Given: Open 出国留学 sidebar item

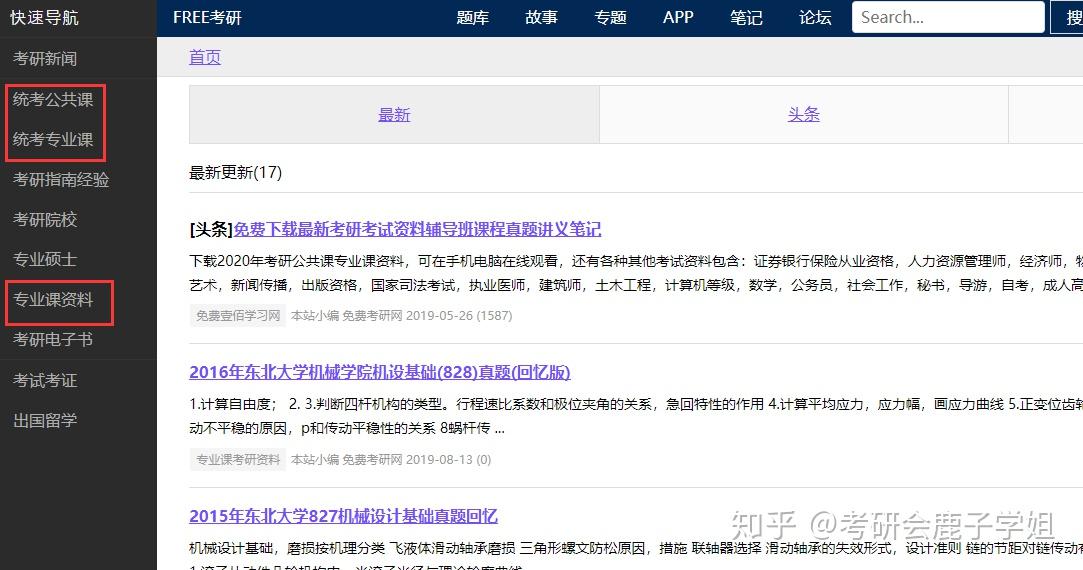Looking at the screenshot, I should point(45,420).
